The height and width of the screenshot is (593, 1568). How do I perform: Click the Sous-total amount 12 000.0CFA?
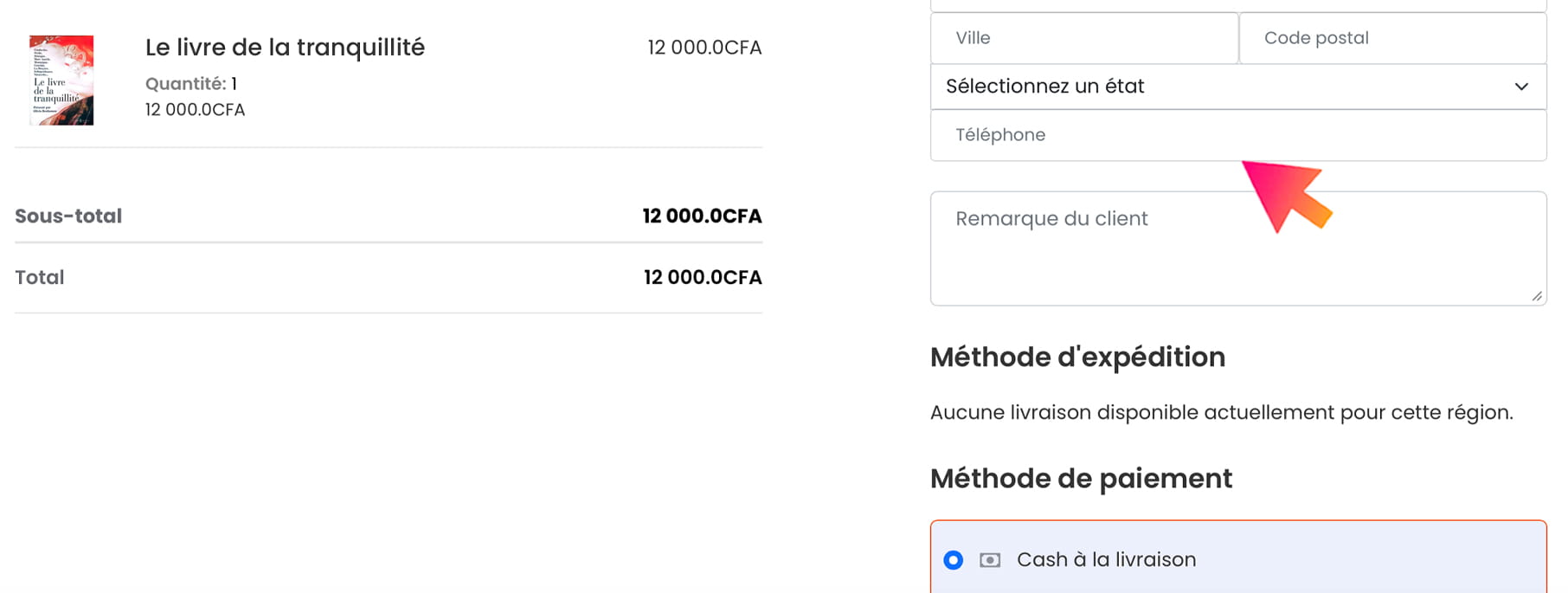pos(702,216)
